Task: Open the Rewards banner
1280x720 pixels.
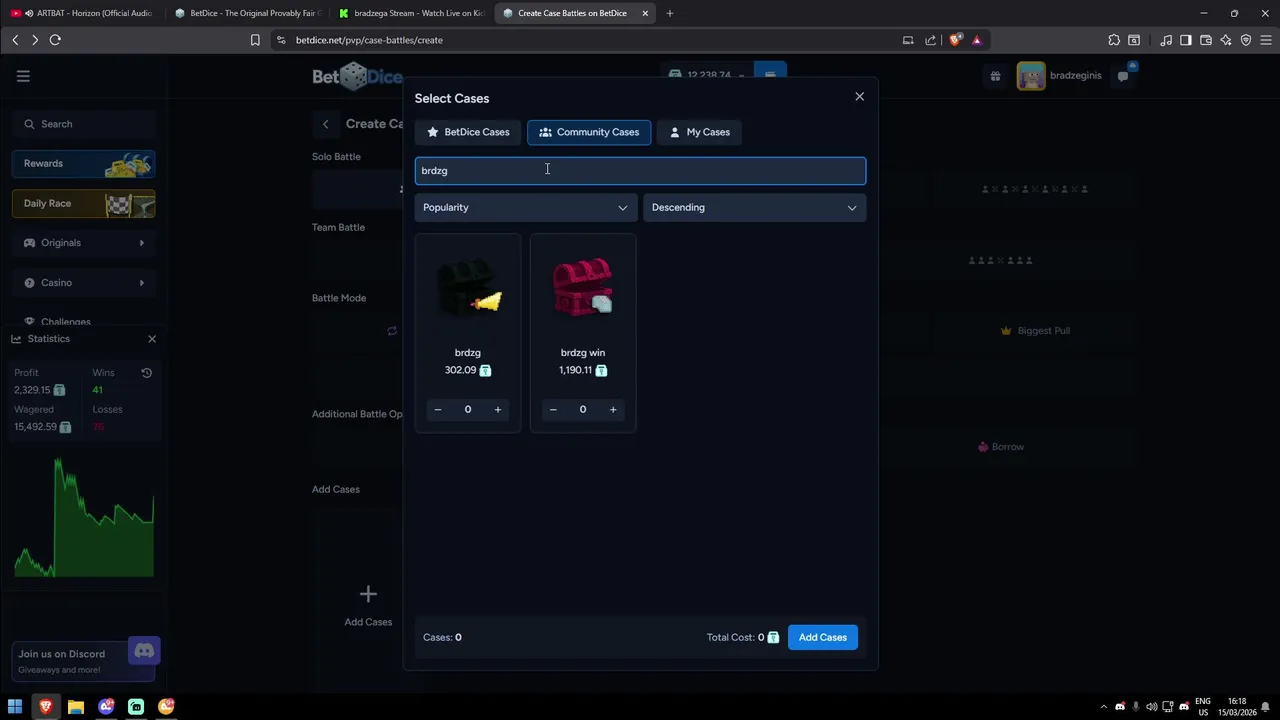Action: (84, 164)
